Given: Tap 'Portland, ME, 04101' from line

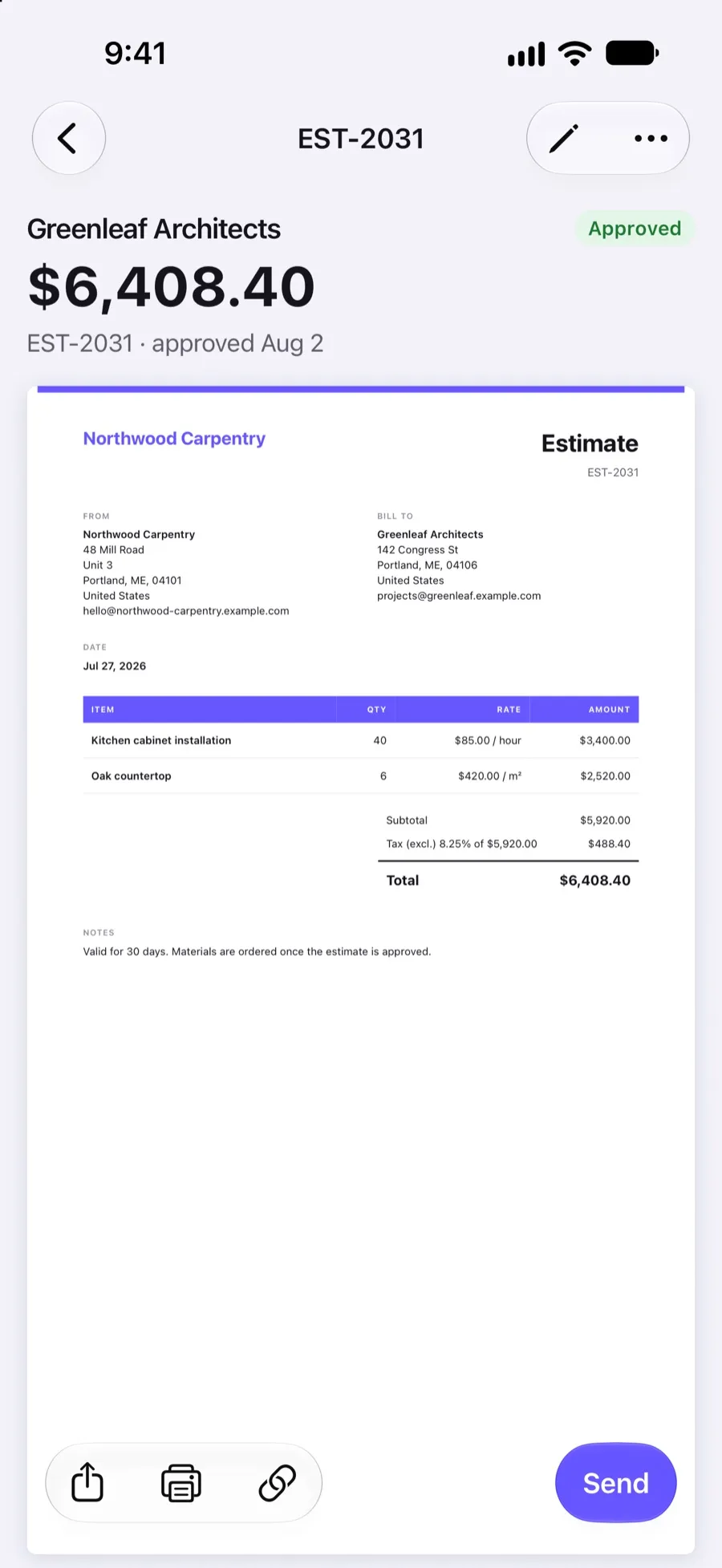Looking at the screenshot, I should 132,581.
